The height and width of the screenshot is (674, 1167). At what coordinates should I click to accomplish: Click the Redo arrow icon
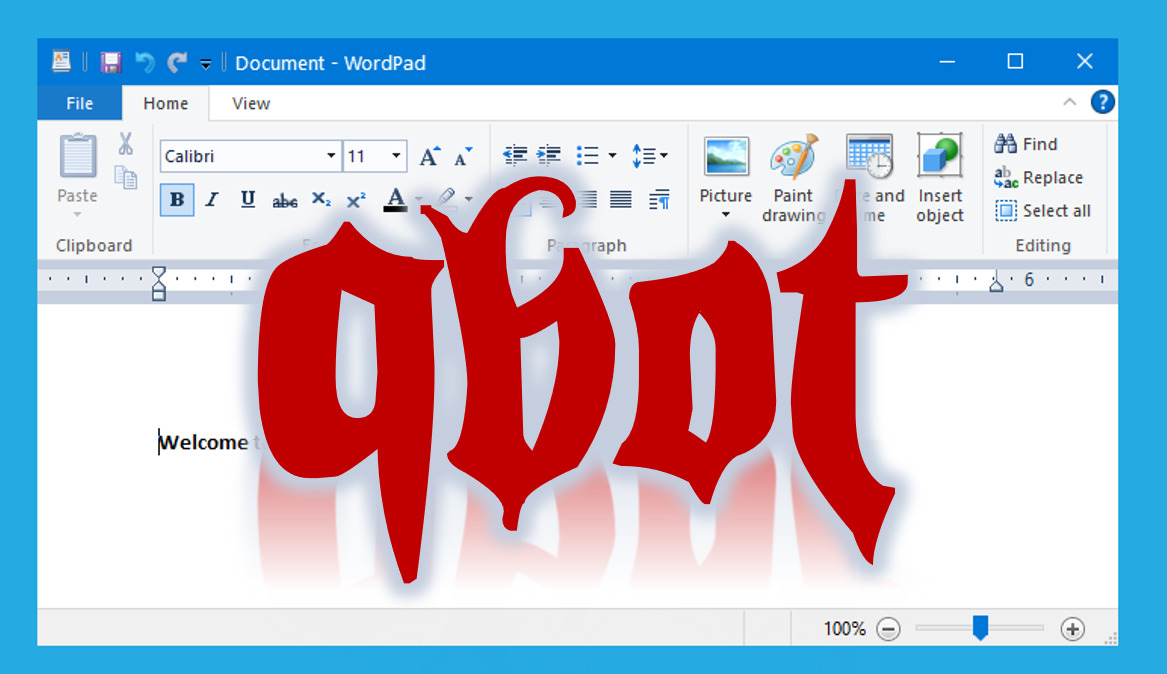(x=177, y=63)
